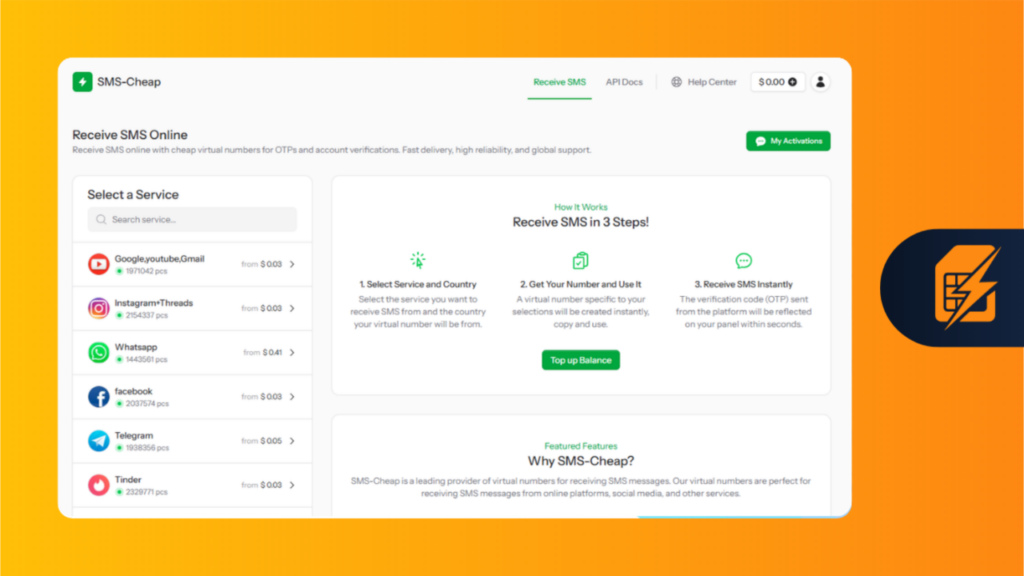Select the YouTube service icon
The image size is (1024, 576).
click(98, 263)
